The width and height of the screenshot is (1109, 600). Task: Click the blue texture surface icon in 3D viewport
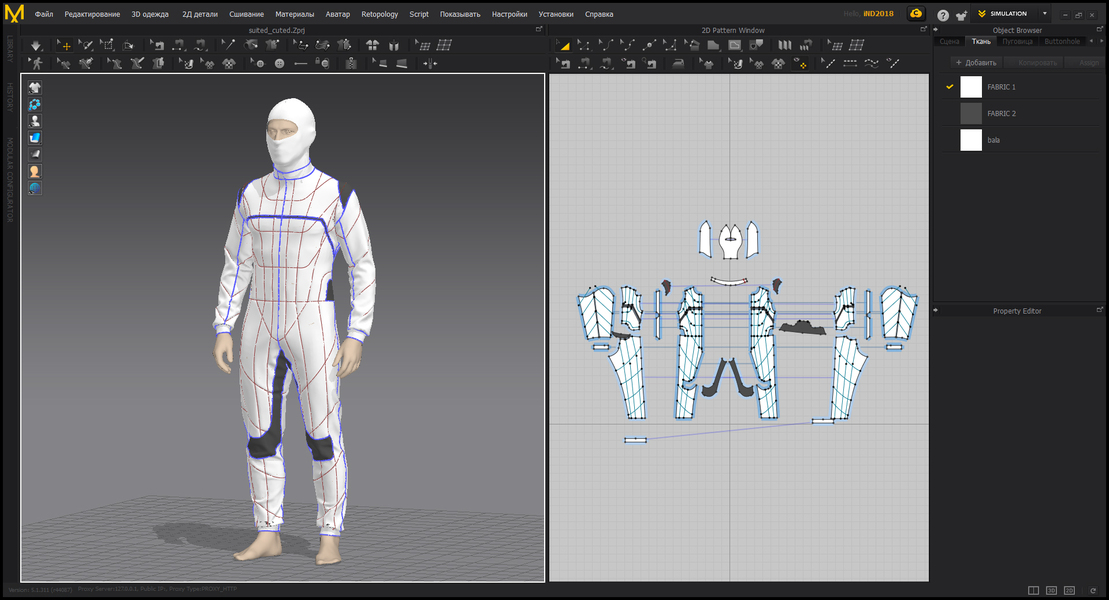coord(35,137)
